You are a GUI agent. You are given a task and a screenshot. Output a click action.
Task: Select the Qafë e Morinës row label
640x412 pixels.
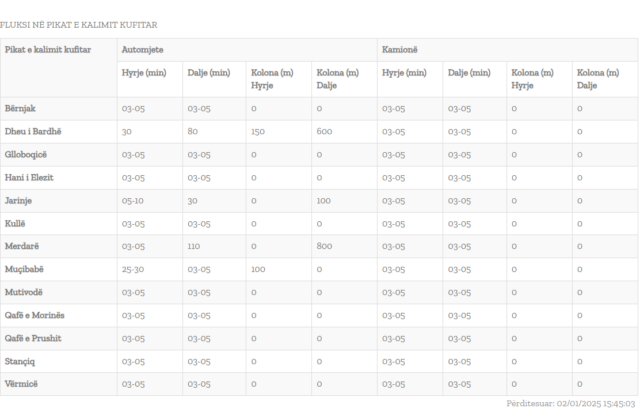[x=35, y=315]
